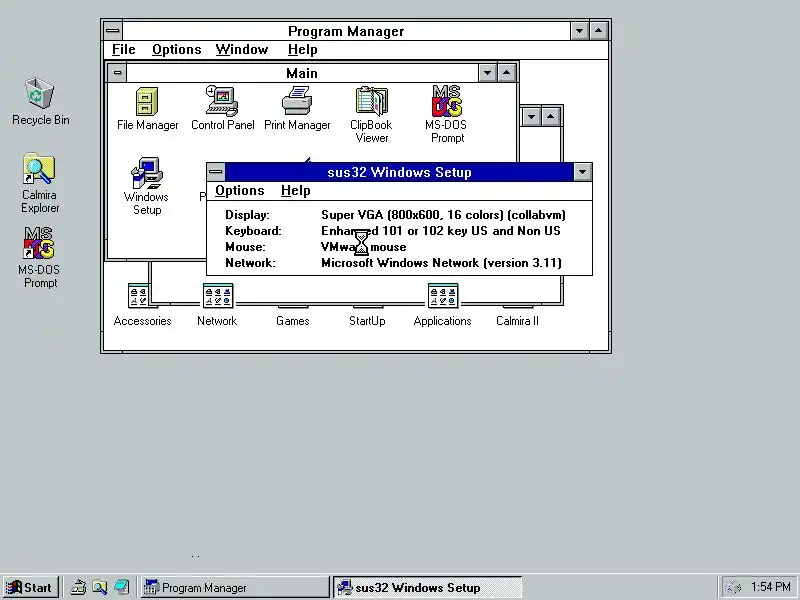The image size is (800, 600).
Task: Open the Main window control-menu box
Action: point(117,73)
